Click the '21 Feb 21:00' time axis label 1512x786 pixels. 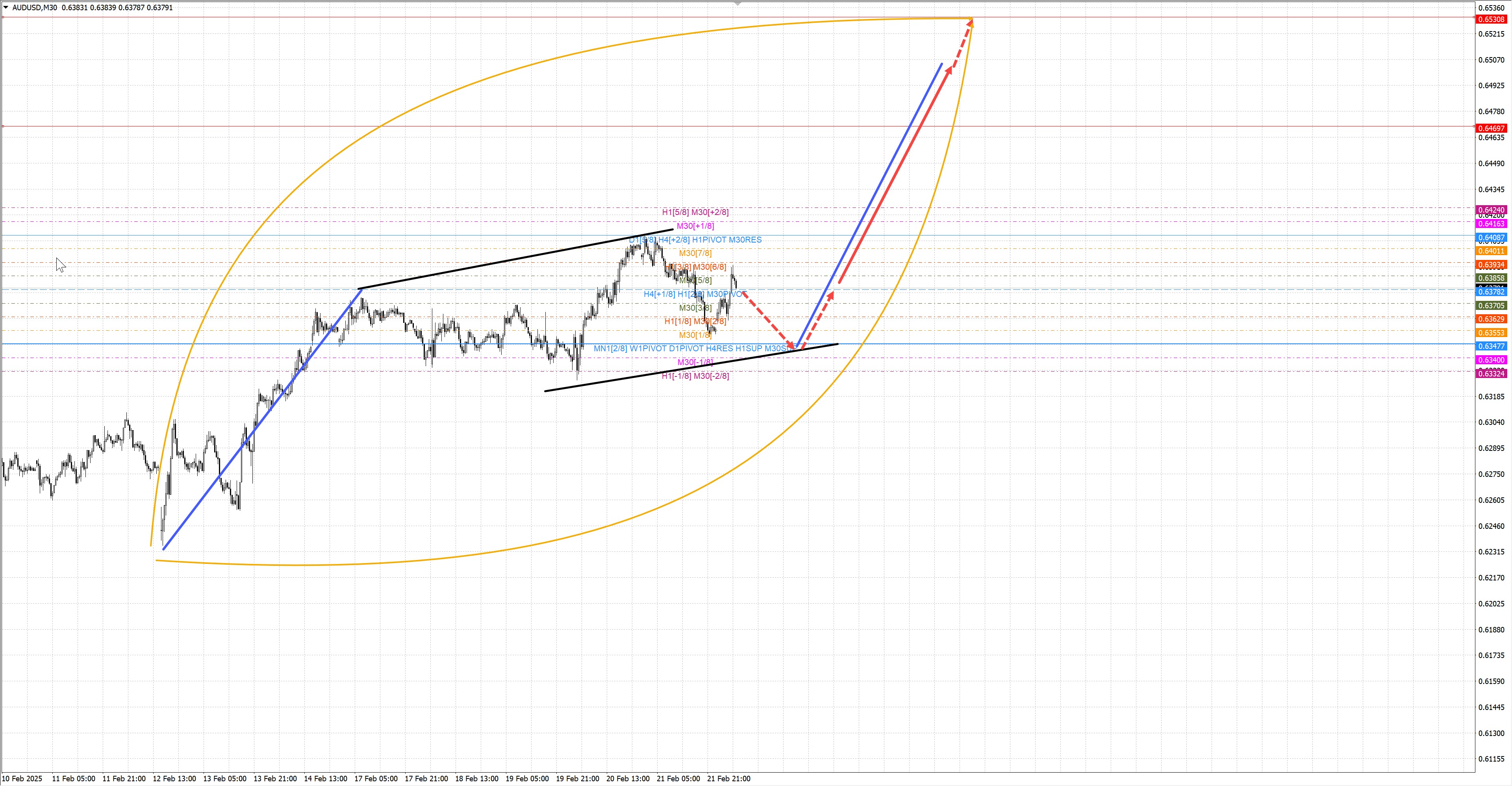pyautogui.click(x=728, y=779)
